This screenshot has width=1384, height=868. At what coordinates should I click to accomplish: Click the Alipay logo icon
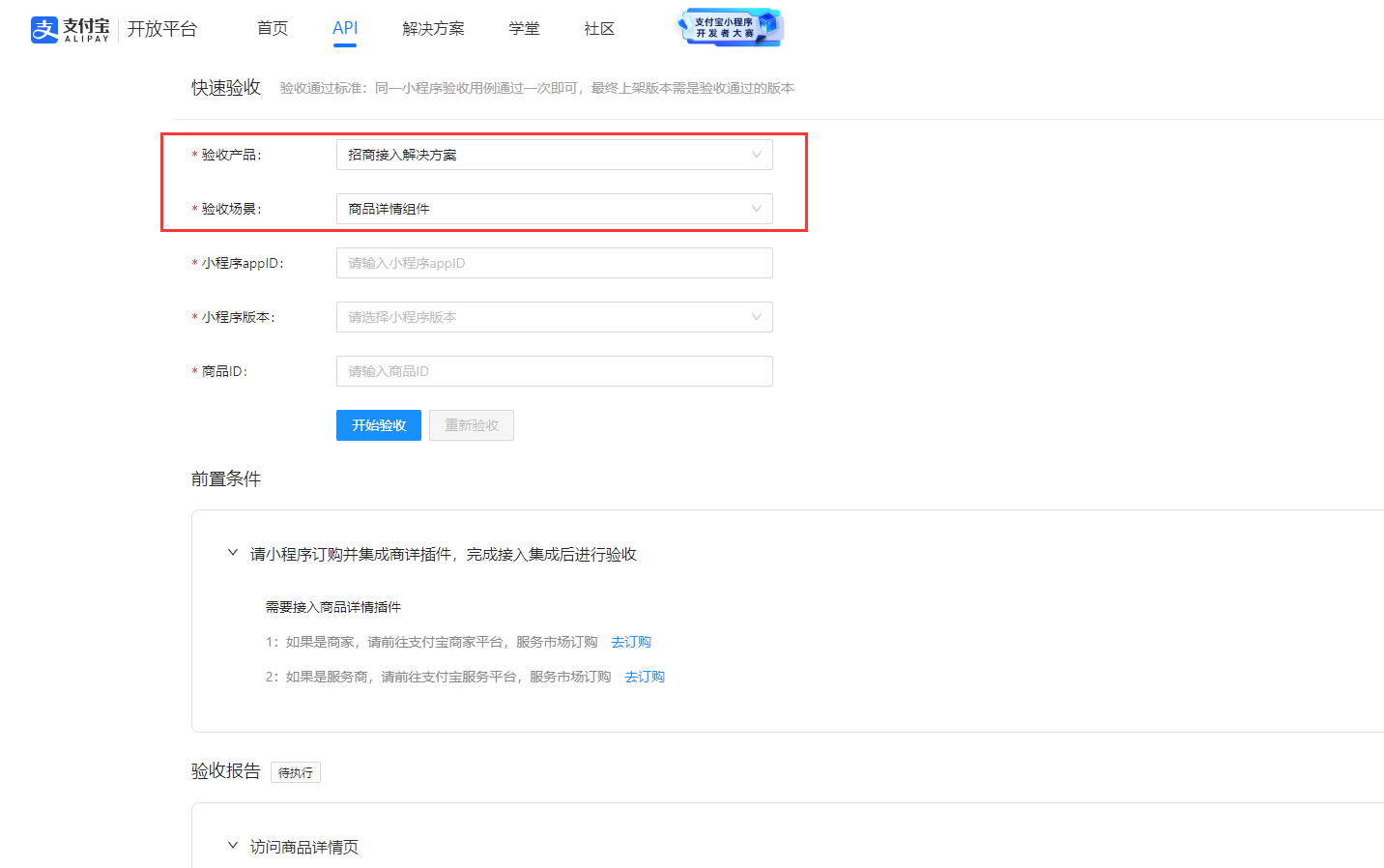pyautogui.click(x=44, y=29)
